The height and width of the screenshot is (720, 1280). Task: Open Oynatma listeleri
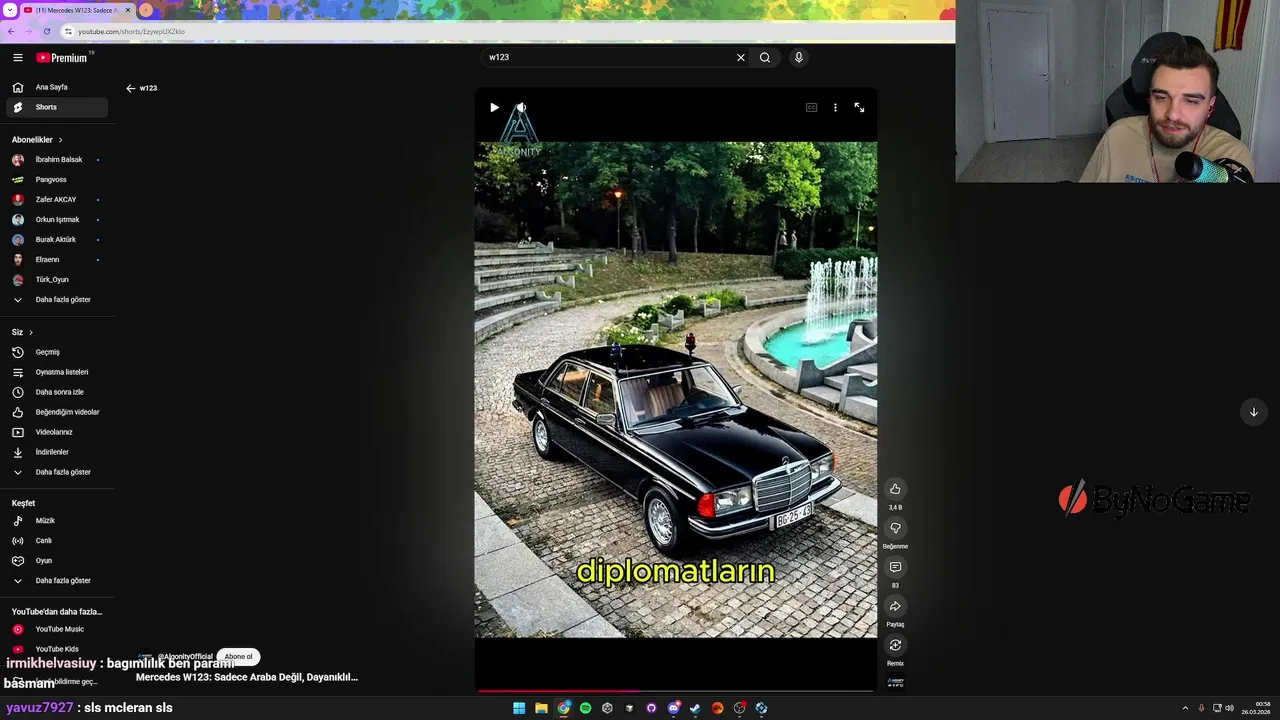[x=57, y=372]
